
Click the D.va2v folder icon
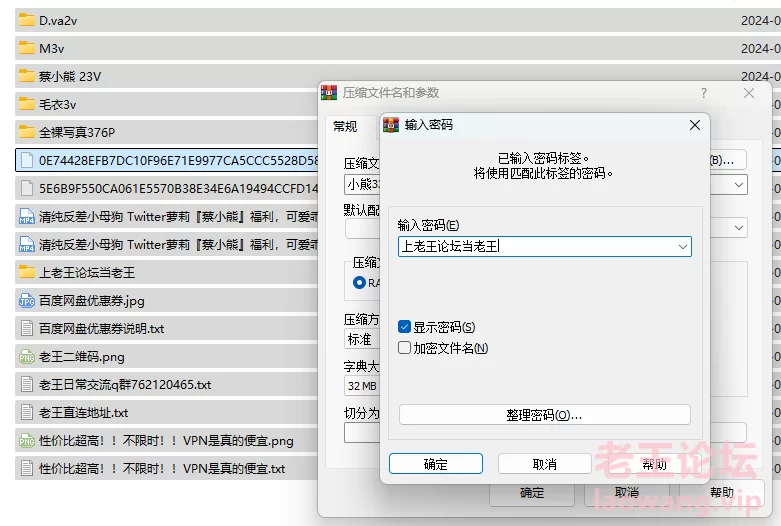[26, 20]
